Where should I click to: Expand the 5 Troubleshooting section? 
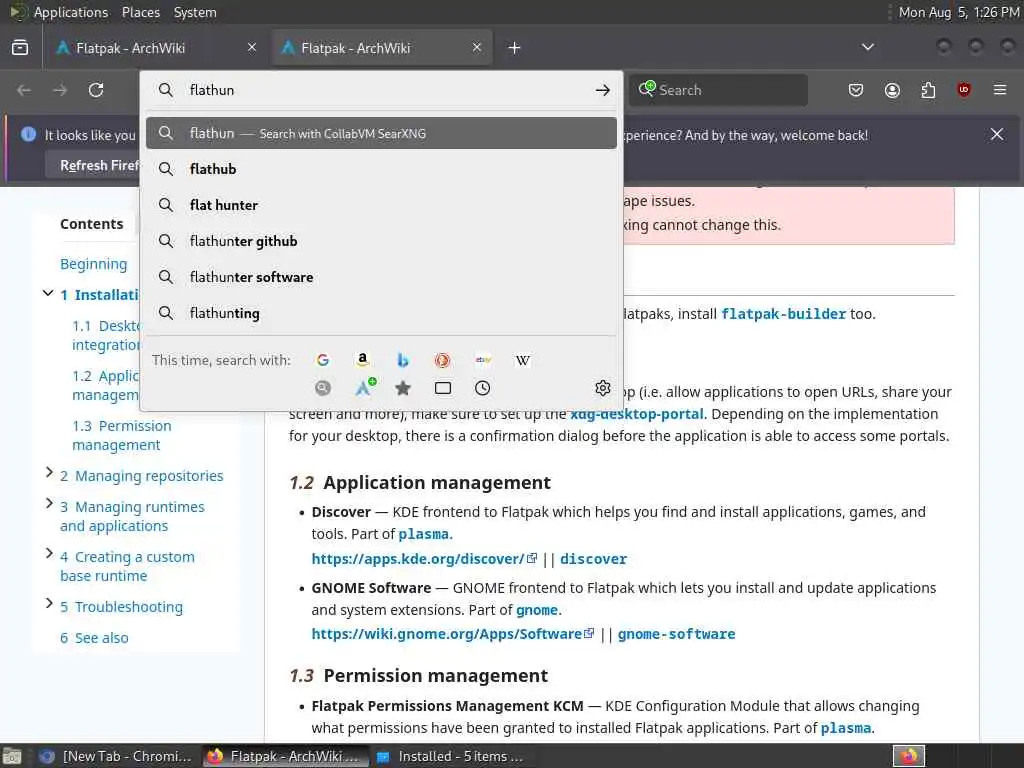(49, 603)
